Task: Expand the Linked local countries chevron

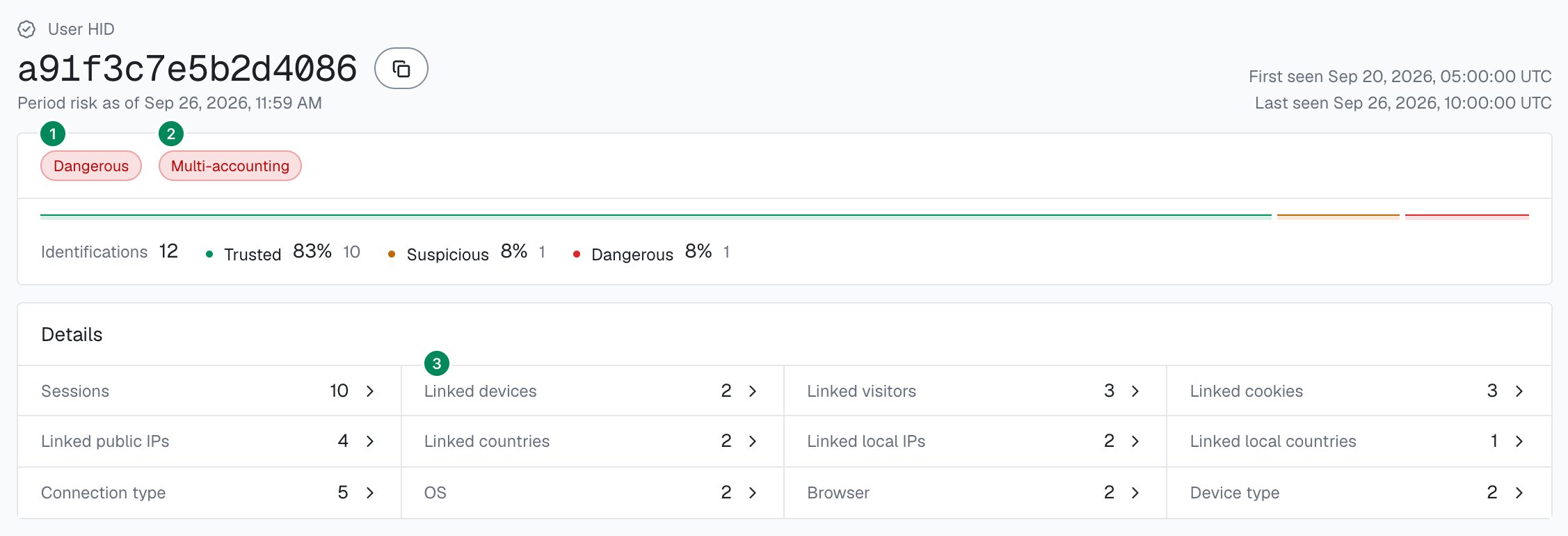Action: click(x=1519, y=441)
